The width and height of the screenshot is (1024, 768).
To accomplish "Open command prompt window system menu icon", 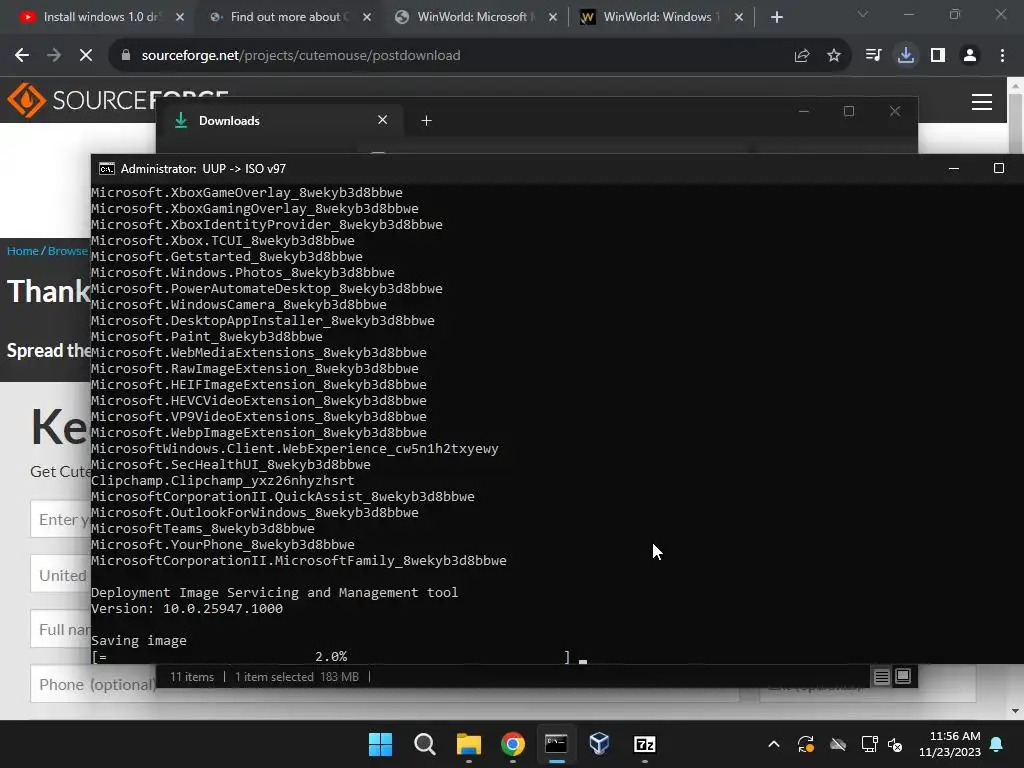I will coord(106,168).
